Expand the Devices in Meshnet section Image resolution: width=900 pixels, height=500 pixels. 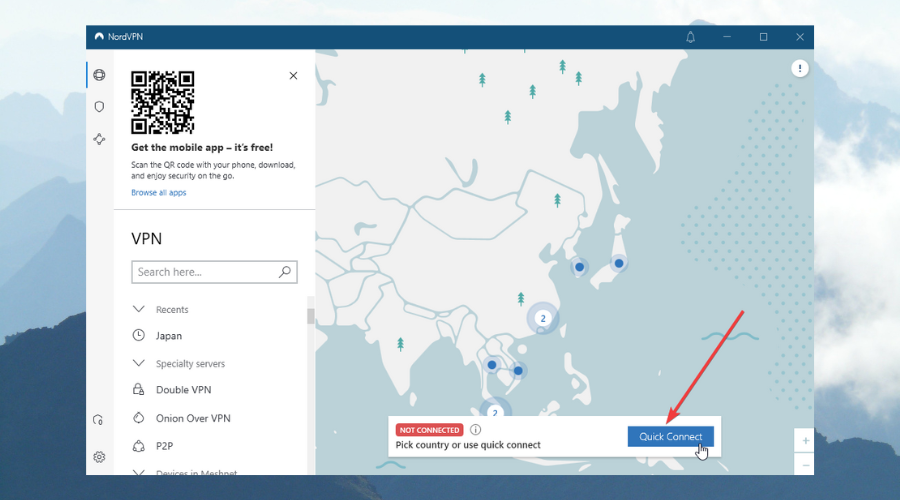138,472
